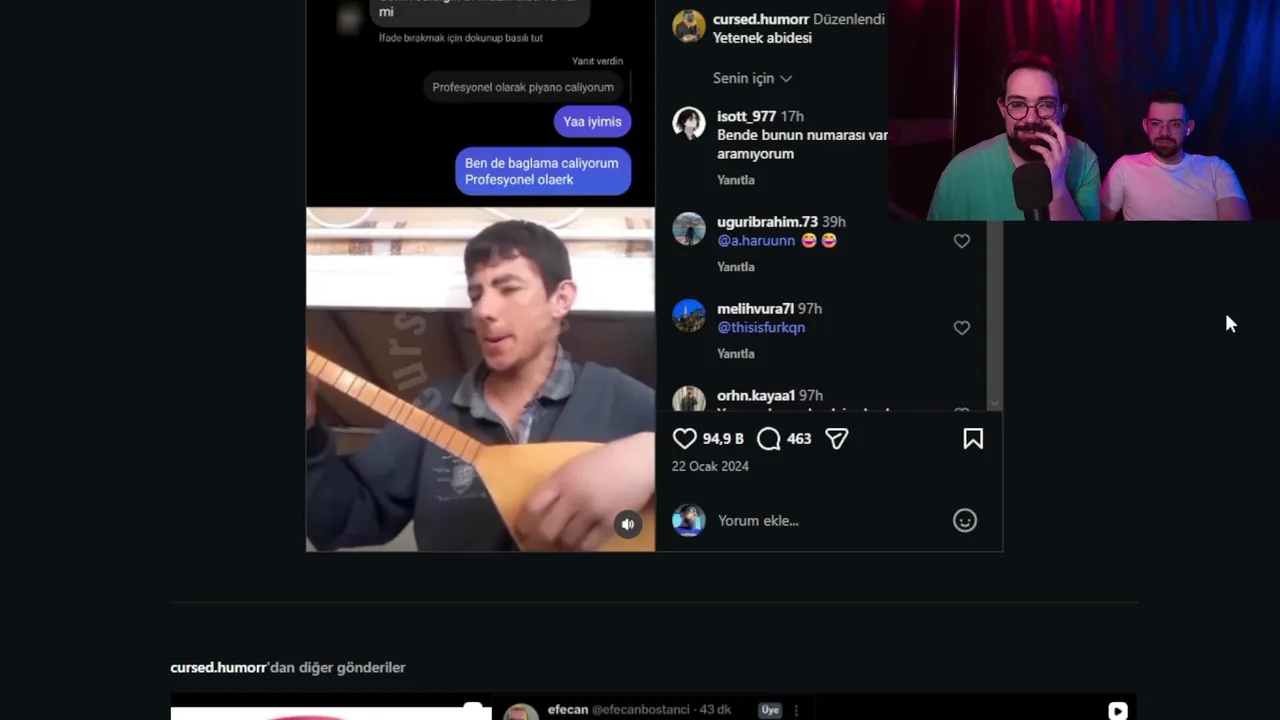1280x720 pixels.
Task: Open @a.haruunn mention link
Action: [x=756, y=241]
